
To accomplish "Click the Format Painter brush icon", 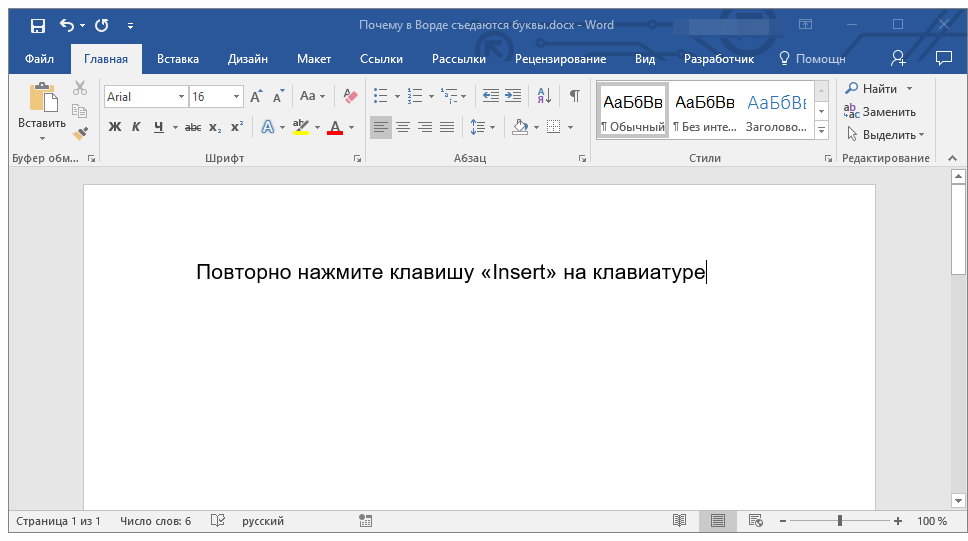I will pyautogui.click(x=81, y=133).
